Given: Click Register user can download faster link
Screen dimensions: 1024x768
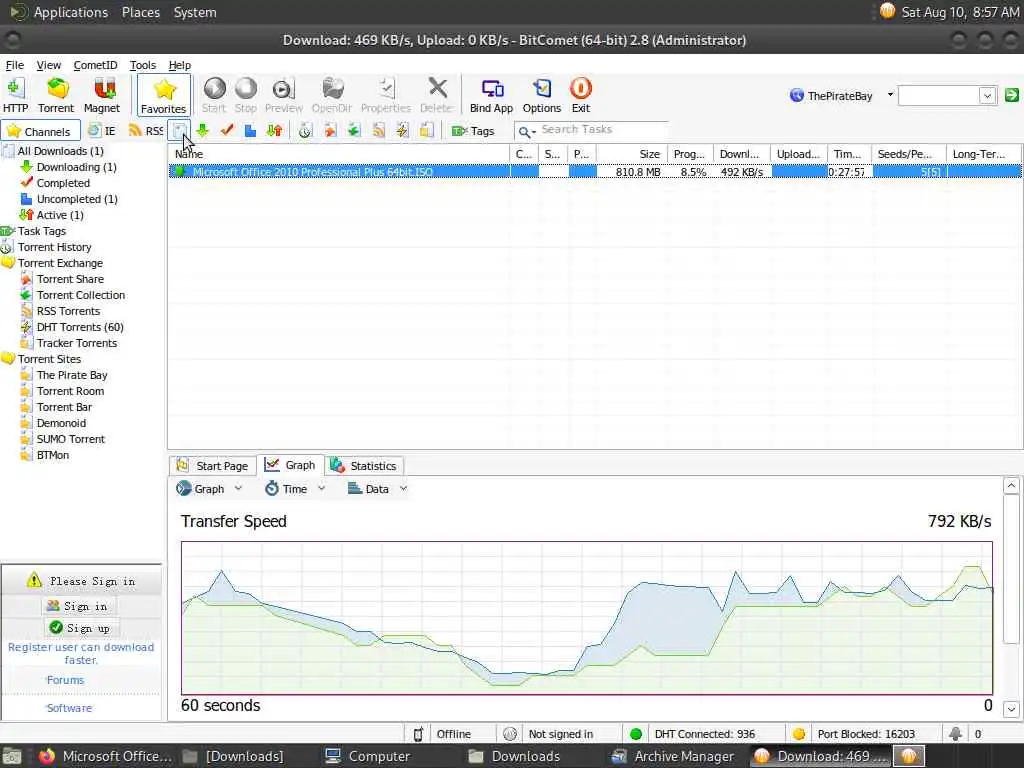Looking at the screenshot, I should (x=81, y=653).
